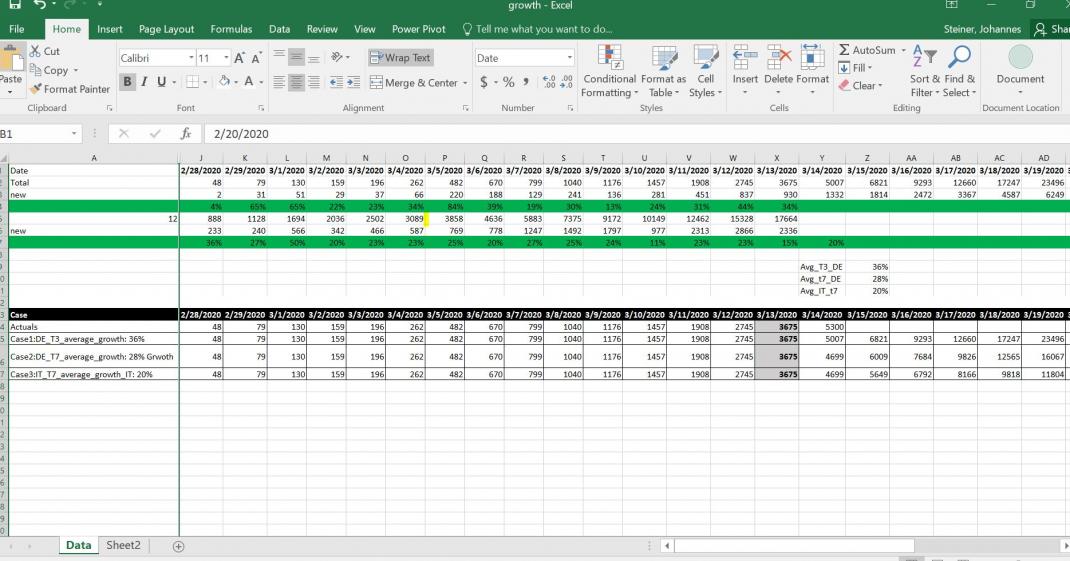Click the Cut scissors icon
The height and width of the screenshot is (561, 1070).
36,52
